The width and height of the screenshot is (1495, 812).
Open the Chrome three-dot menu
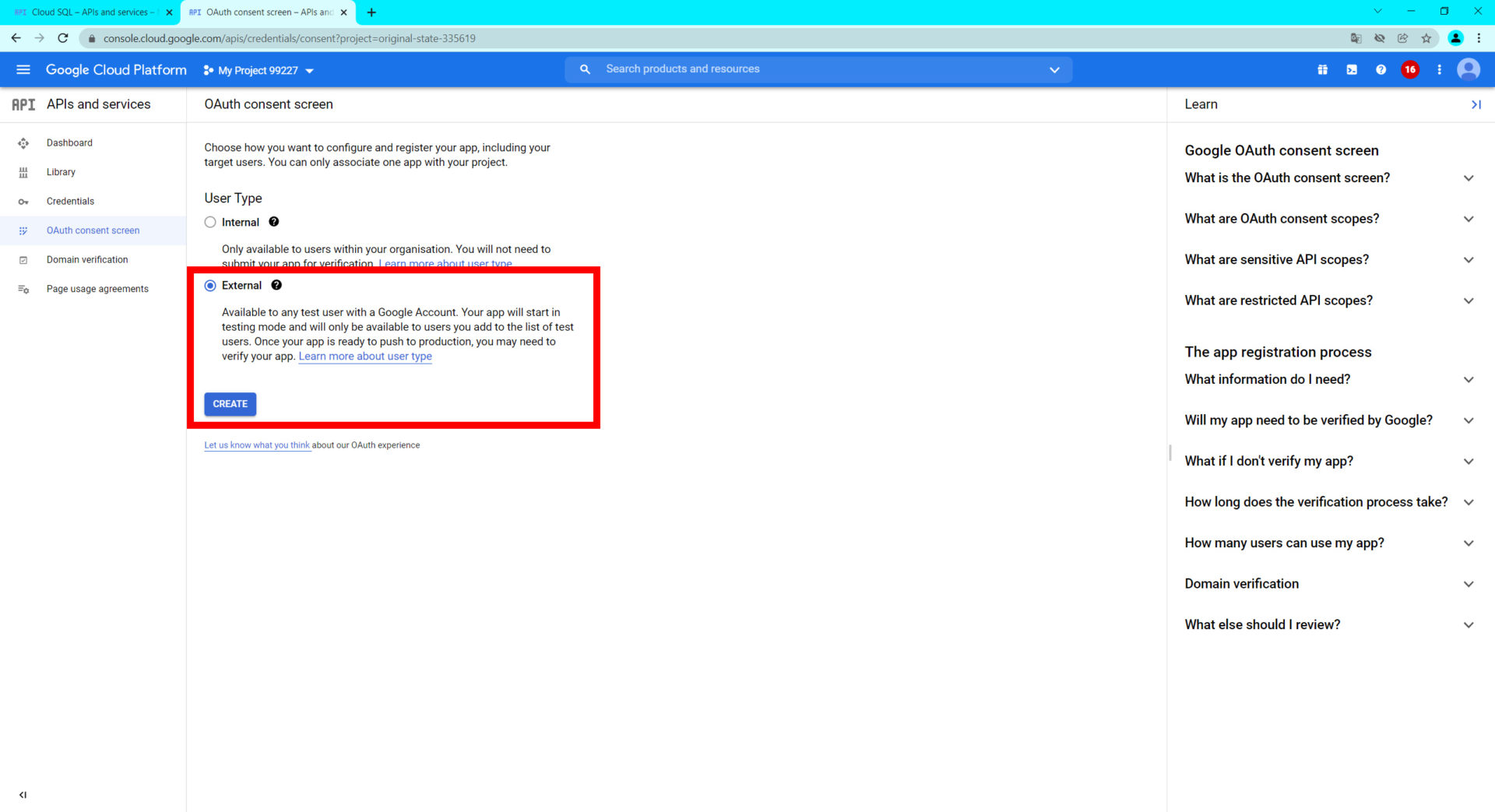tap(1479, 38)
